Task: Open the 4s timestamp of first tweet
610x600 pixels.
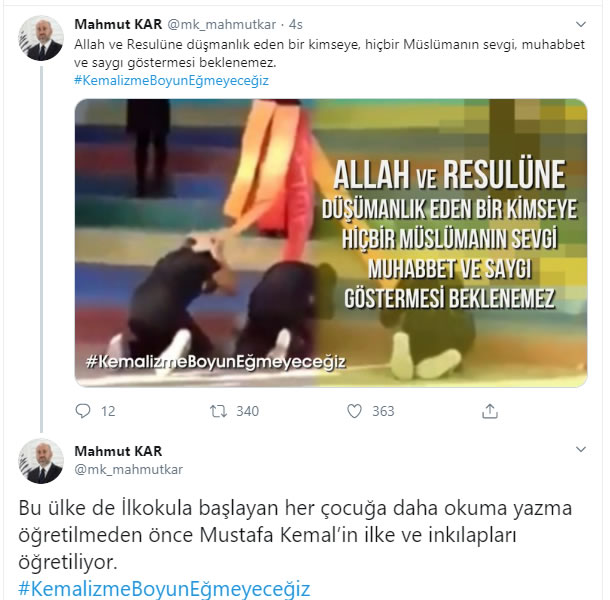Action: click(x=296, y=25)
